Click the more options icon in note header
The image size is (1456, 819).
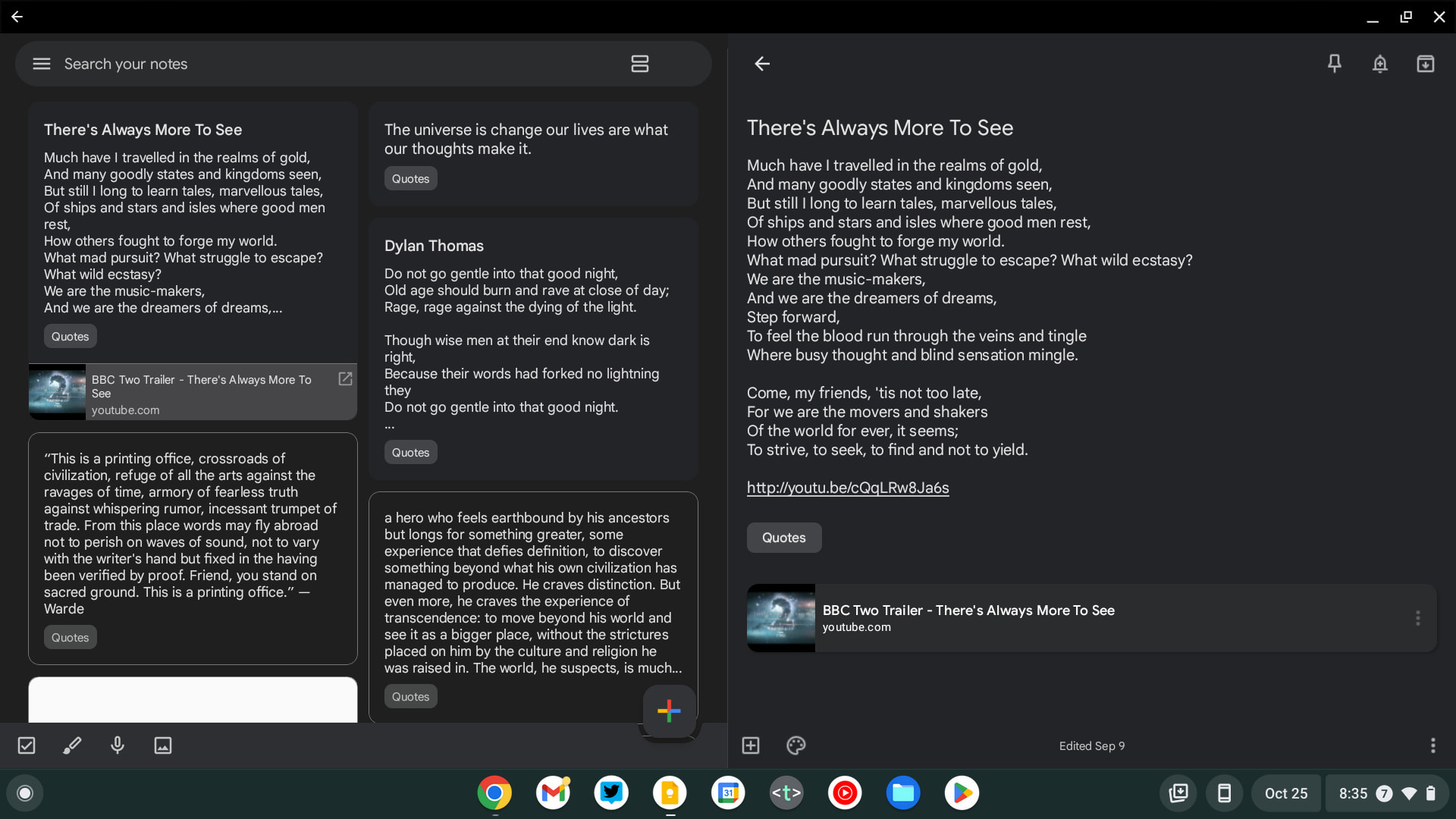(x=1433, y=745)
